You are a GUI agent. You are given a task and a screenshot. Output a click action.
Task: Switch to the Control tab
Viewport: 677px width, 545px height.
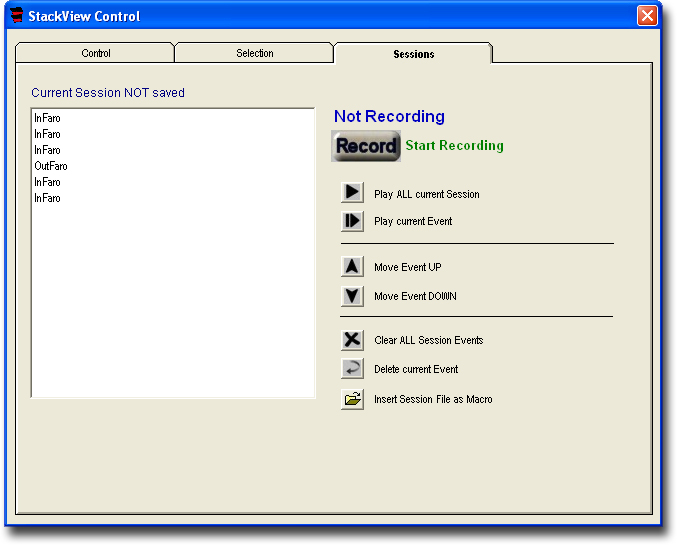pyautogui.click(x=95, y=53)
